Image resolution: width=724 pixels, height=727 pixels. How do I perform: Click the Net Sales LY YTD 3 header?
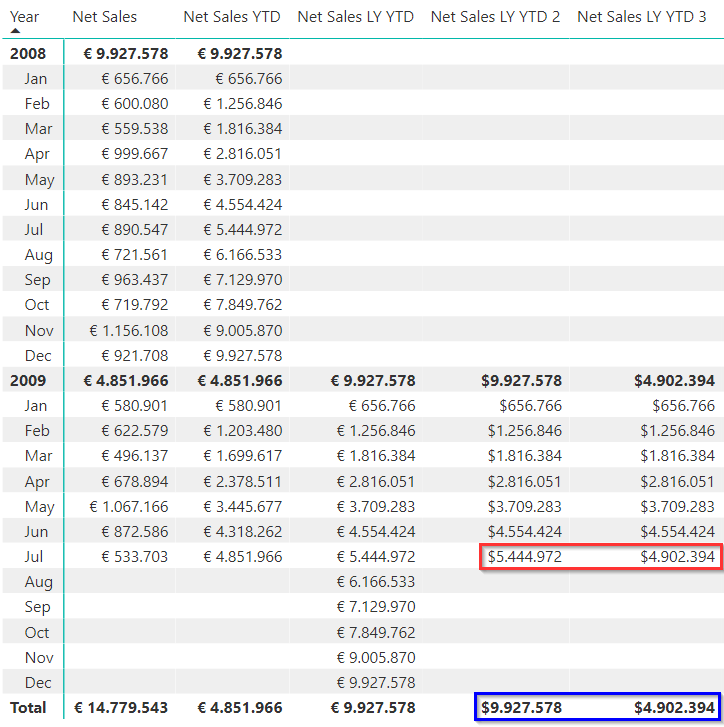642,16
